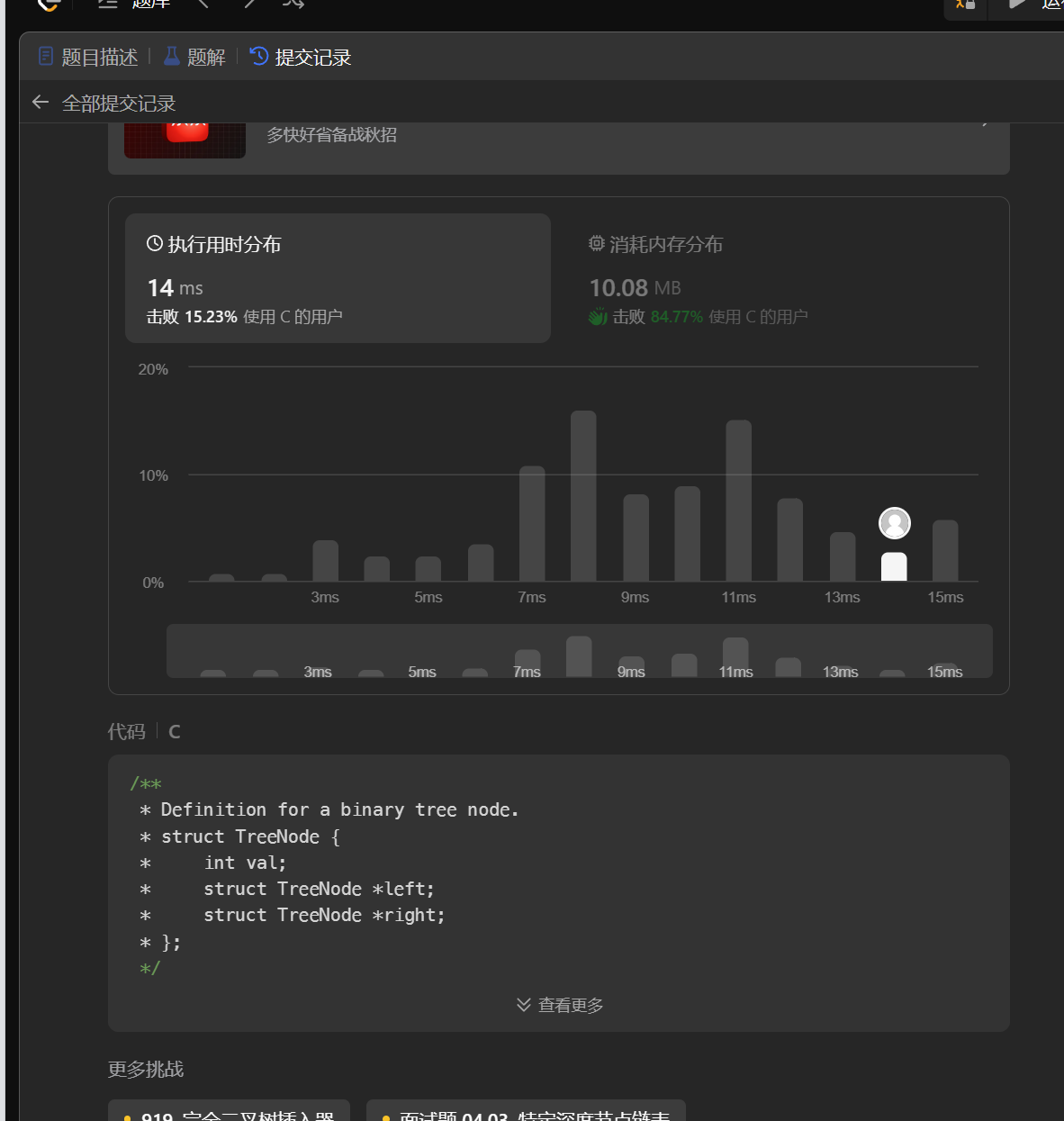The height and width of the screenshot is (1121, 1064).
Task: Click the 84.77% green percentage
Action: [676, 316]
